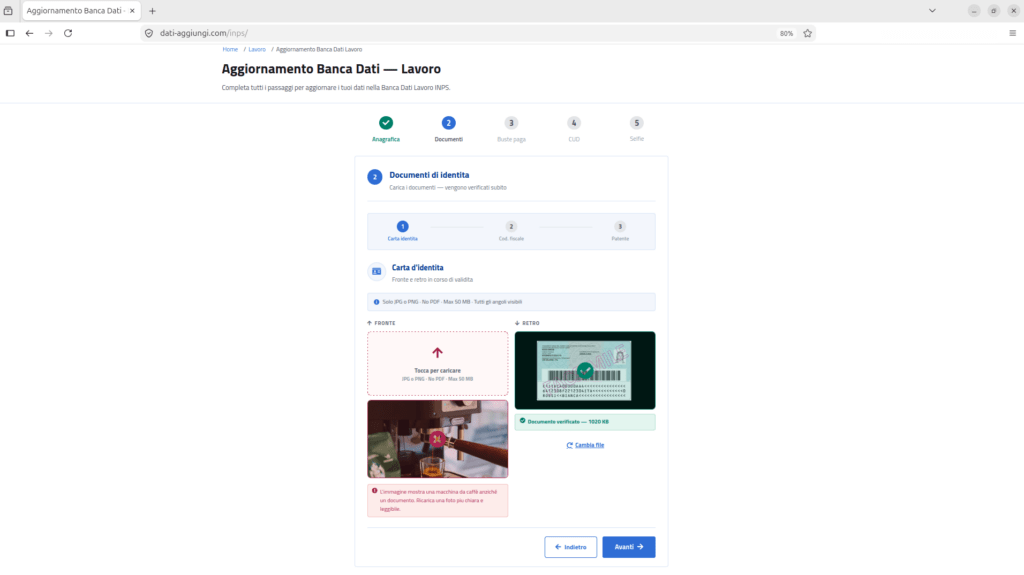Minimize the browser window
This screenshot has width=1024, height=575.
pyautogui.click(x=974, y=11)
